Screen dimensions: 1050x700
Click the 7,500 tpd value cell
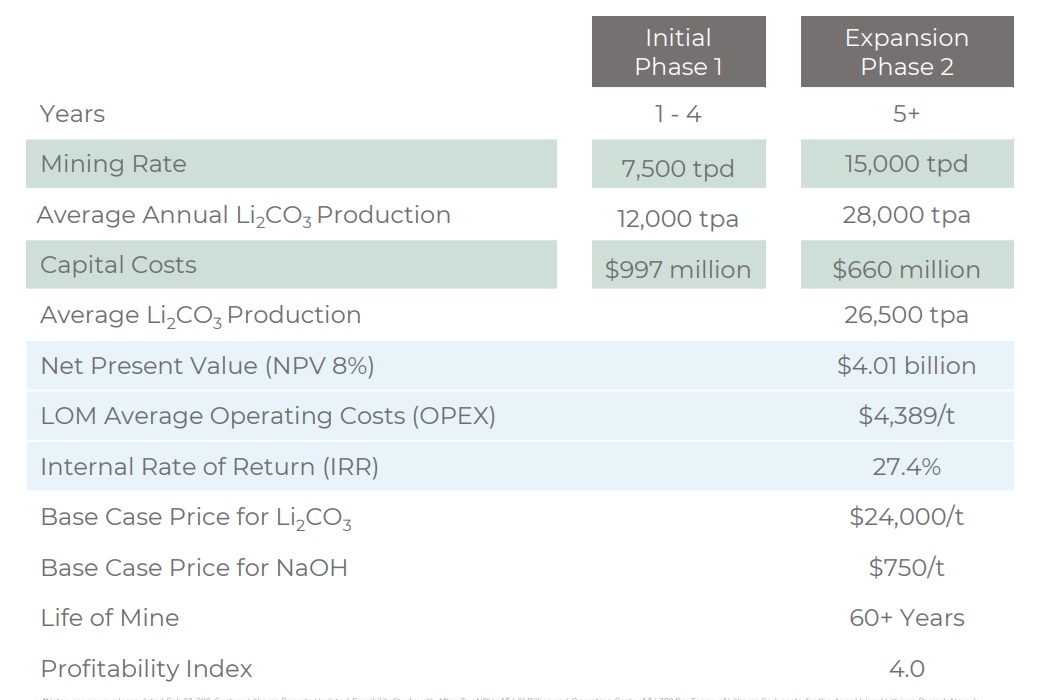678,168
